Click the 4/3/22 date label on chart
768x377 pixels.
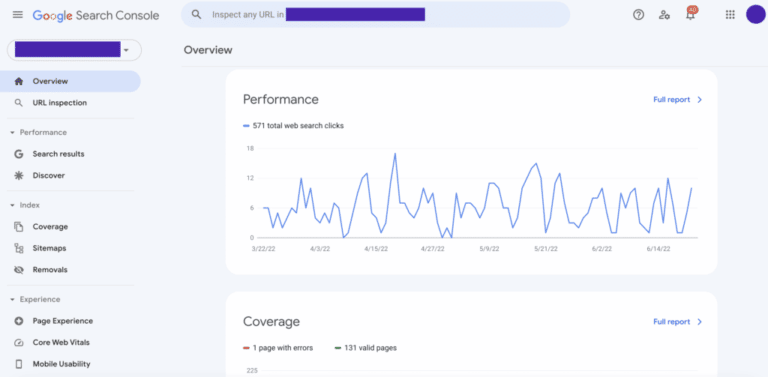[320, 249]
